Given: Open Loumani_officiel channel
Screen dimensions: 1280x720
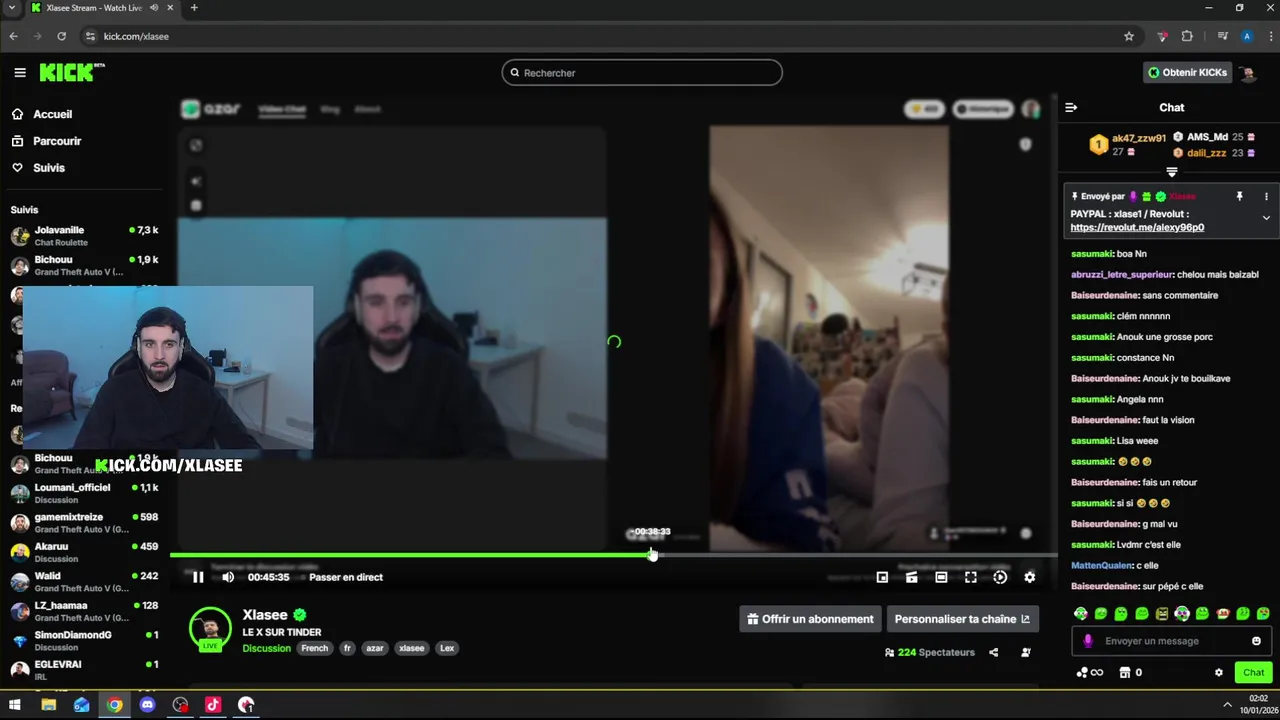Looking at the screenshot, I should click(x=84, y=493).
